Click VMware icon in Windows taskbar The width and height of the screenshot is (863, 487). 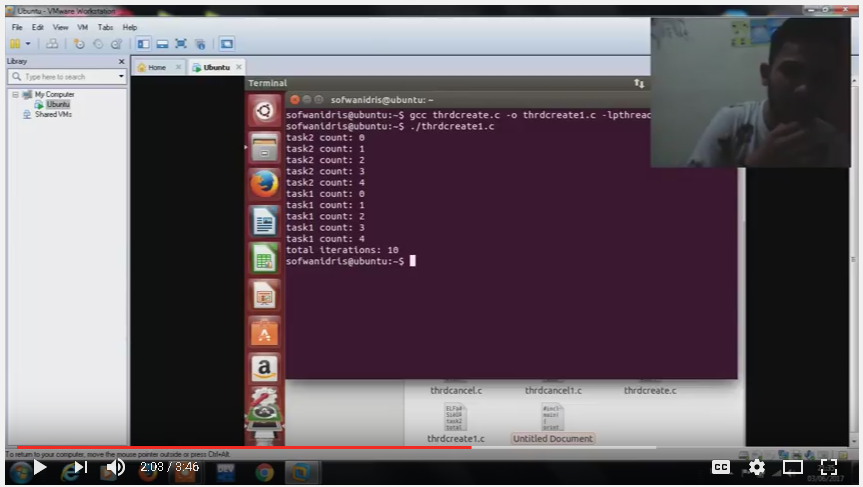point(301,473)
